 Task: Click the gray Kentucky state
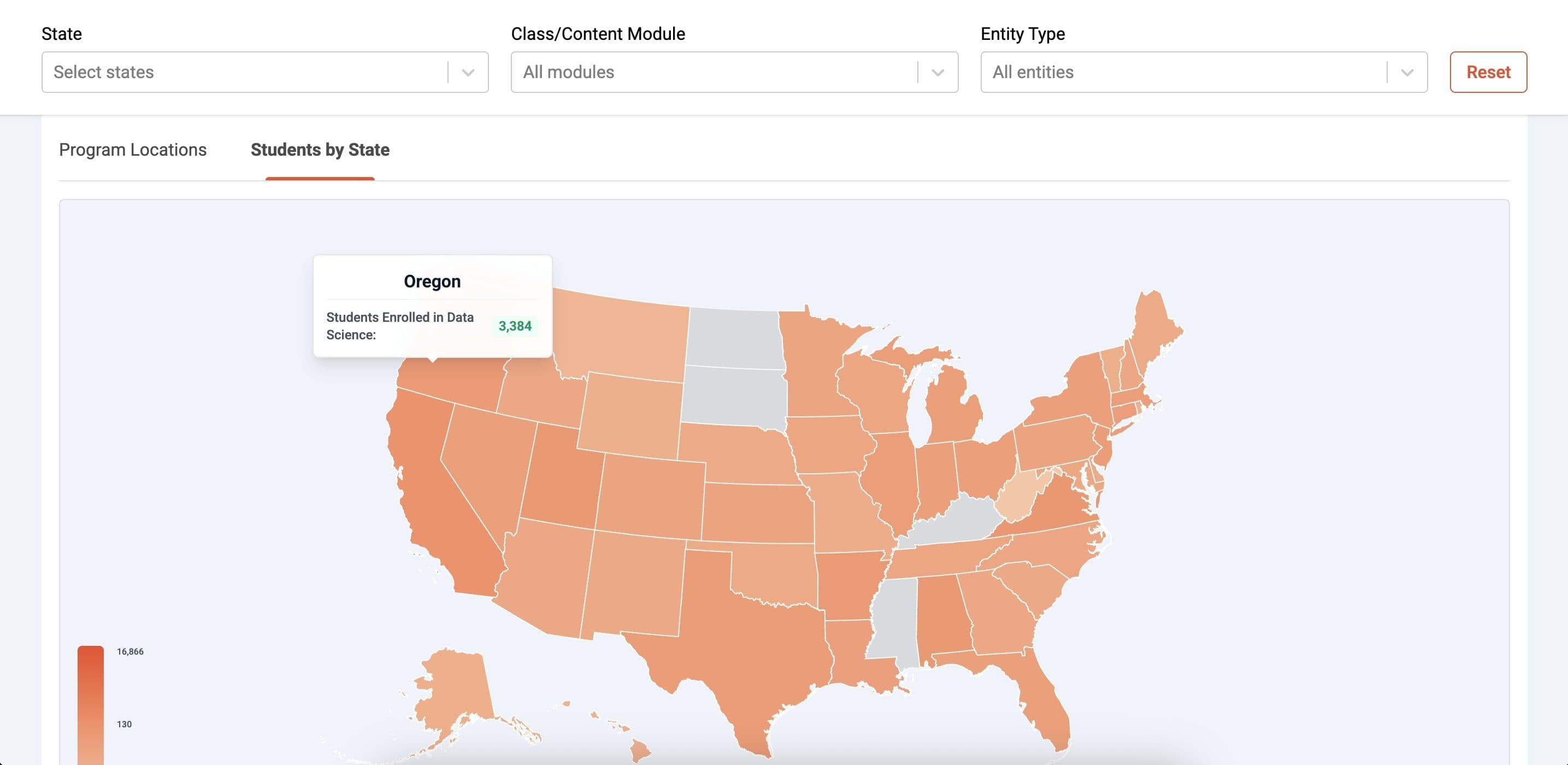tap(956, 520)
